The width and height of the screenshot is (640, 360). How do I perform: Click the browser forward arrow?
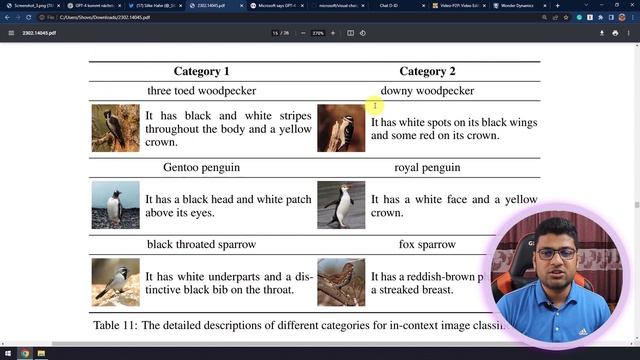[x=18, y=18]
